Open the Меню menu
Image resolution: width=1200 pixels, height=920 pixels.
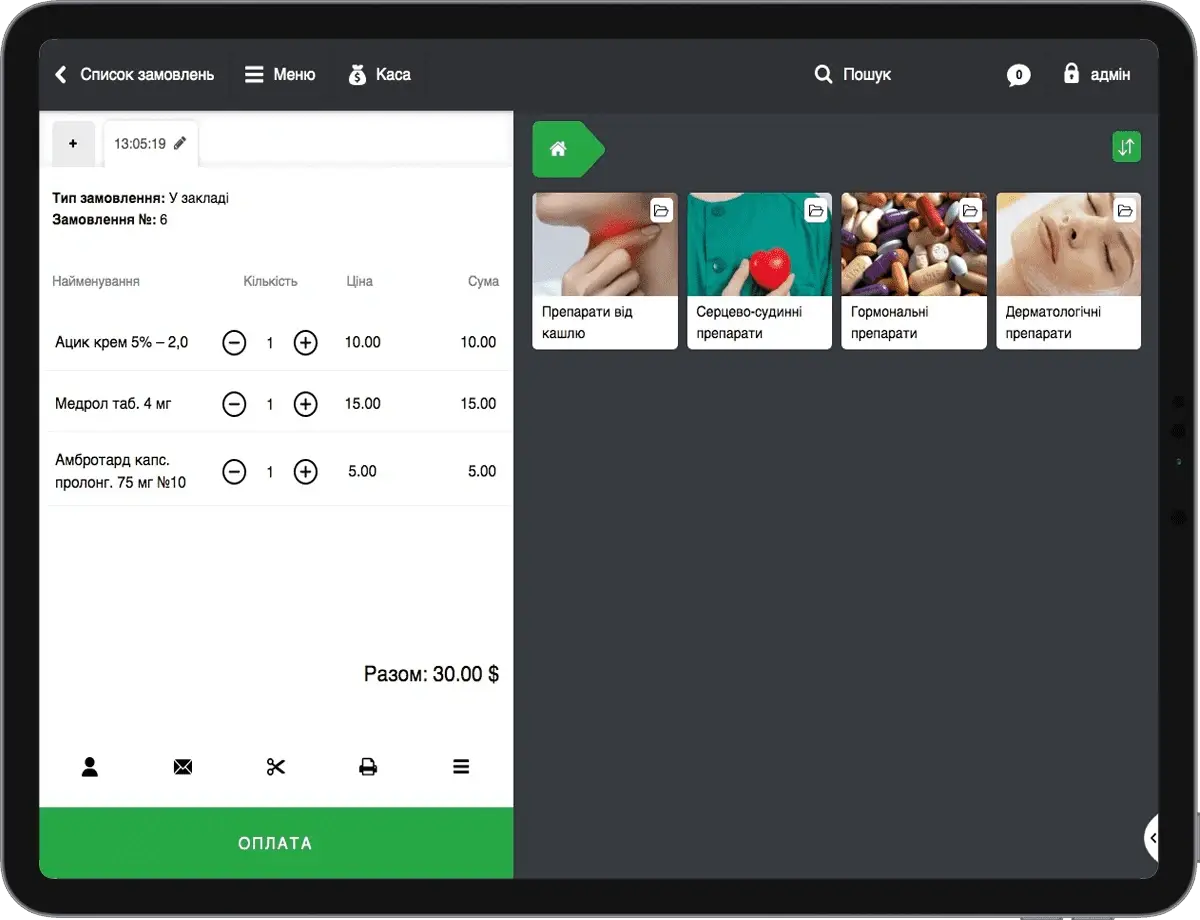coord(280,75)
